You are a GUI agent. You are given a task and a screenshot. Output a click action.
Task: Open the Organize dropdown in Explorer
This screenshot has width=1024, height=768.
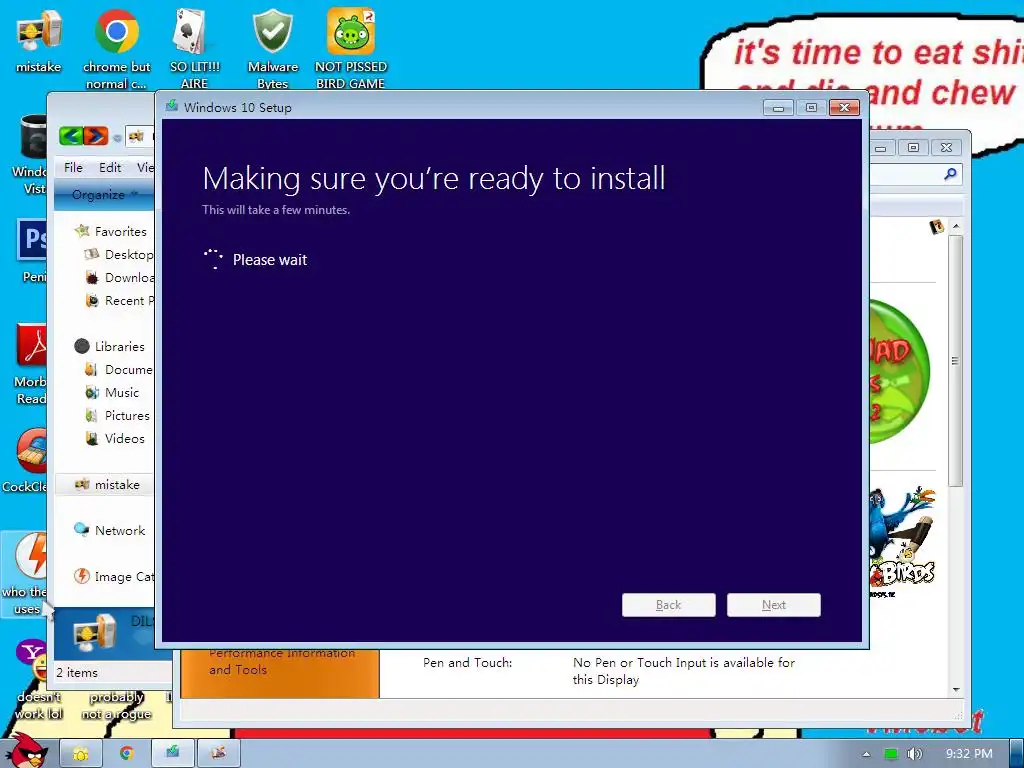(x=104, y=195)
